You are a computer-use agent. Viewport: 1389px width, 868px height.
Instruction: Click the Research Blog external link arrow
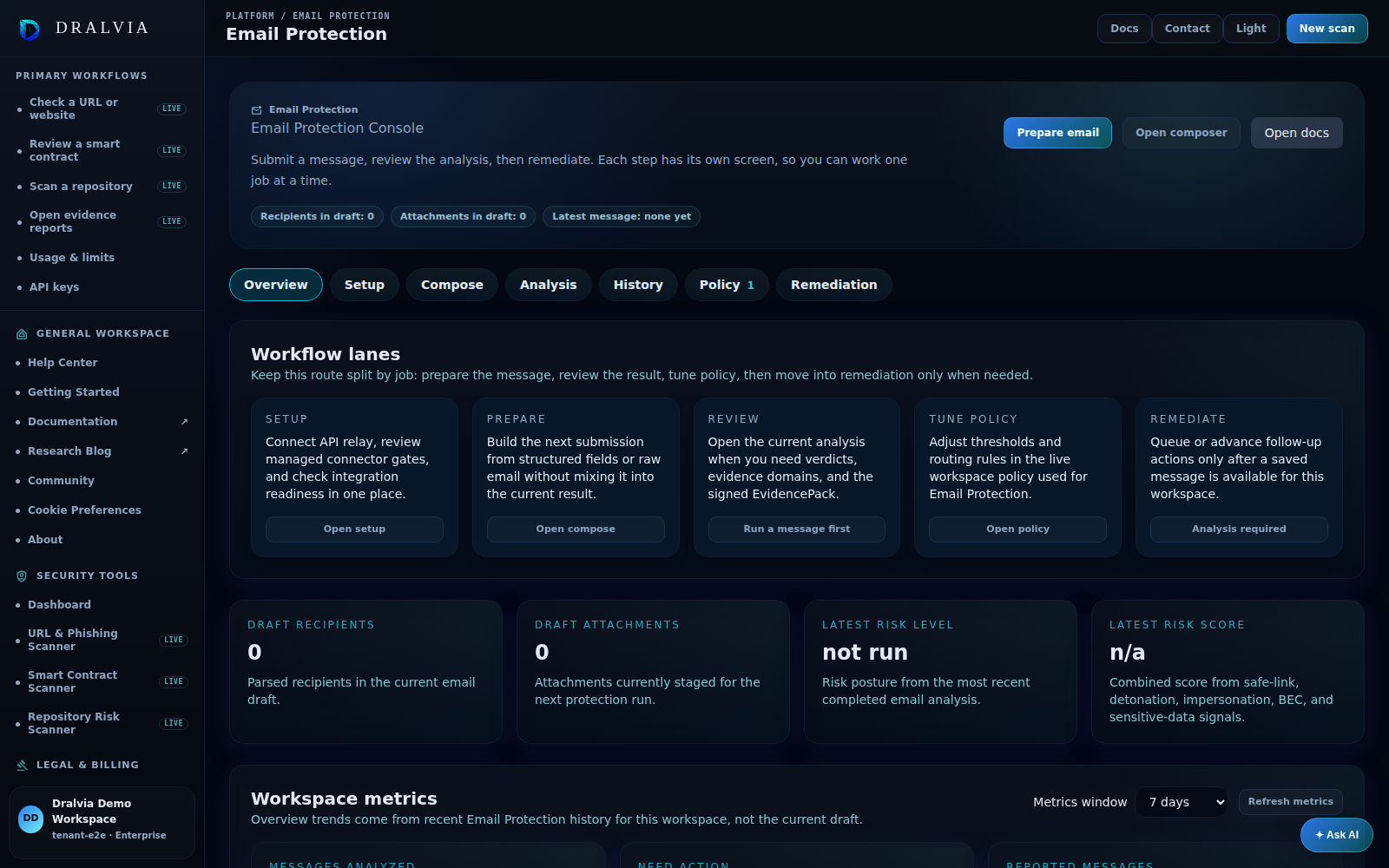pos(184,451)
